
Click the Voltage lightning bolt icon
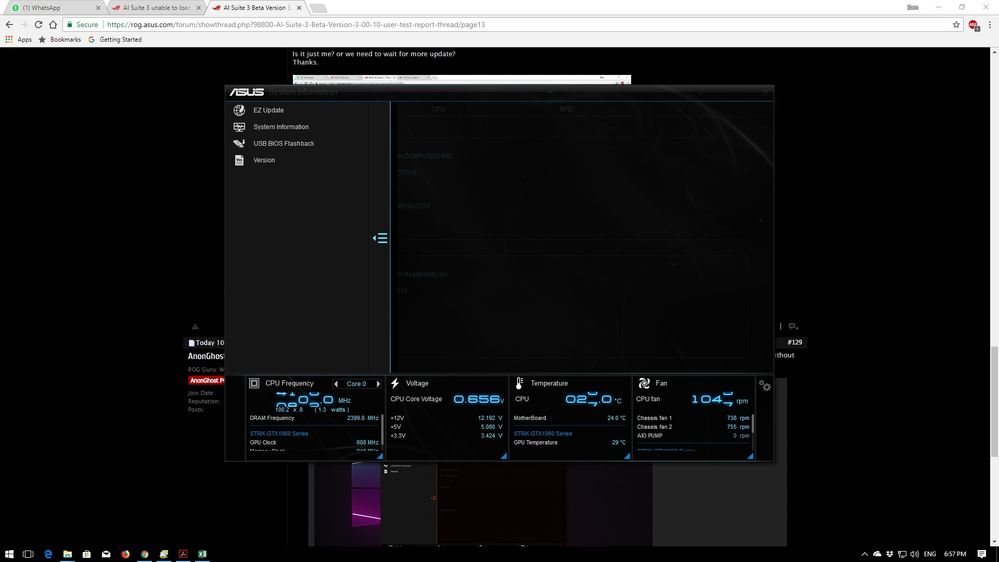(395, 383)
